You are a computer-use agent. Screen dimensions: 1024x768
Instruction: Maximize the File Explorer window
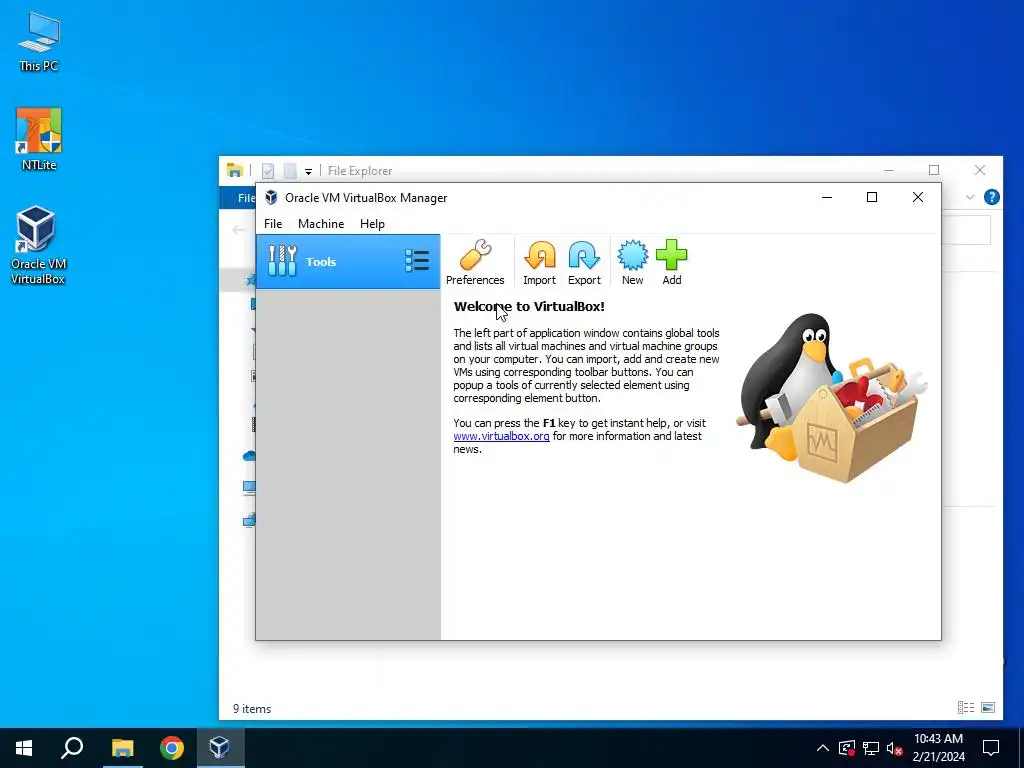(x=934, y=170)
